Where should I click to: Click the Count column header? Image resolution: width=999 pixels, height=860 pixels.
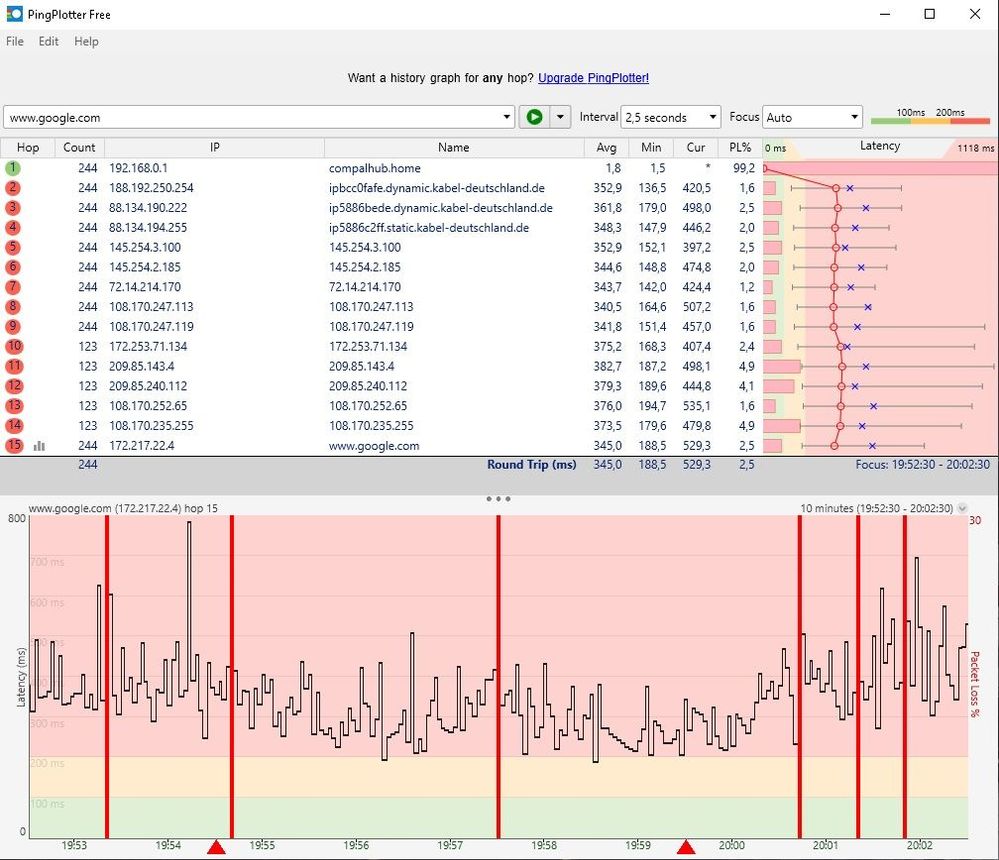(79, 147)
